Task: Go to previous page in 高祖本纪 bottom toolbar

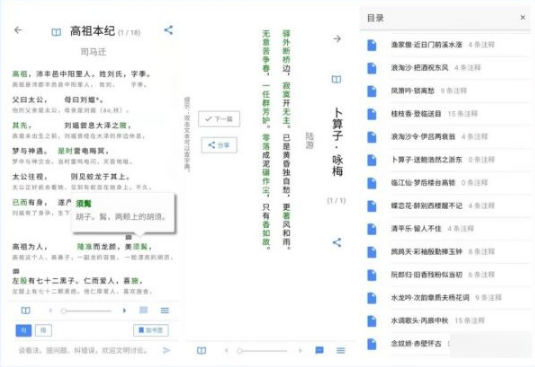Action: pyautogui.click(x=51, y=310)
